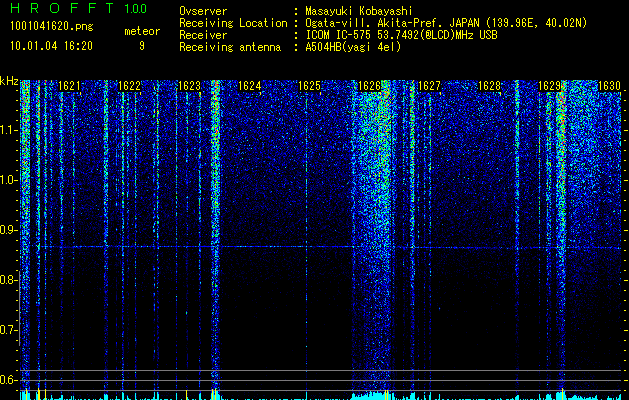Click the 1628 time marker
The height and width of the screenshot is (400, 629).
[489, 86]
